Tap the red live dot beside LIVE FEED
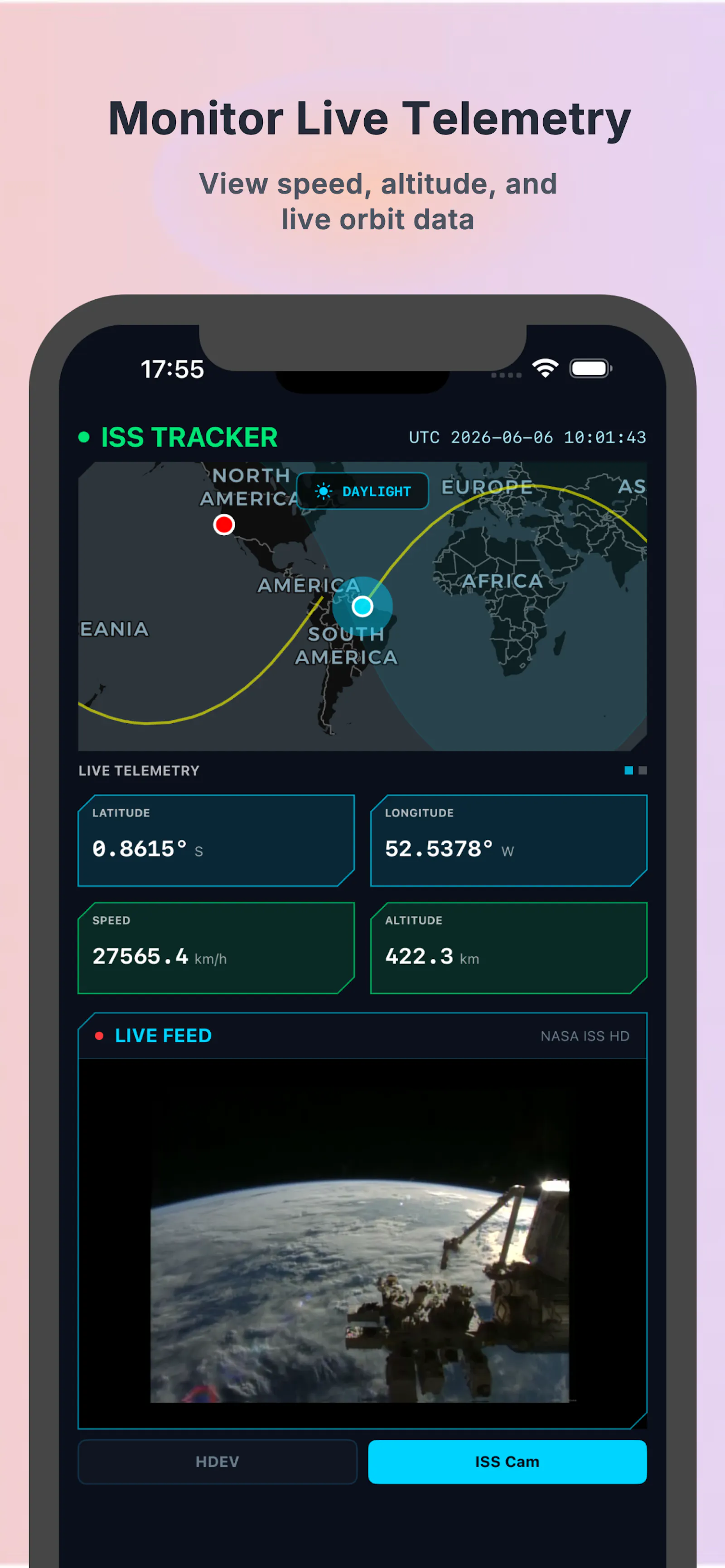725x1568 pixels. 99,1036
